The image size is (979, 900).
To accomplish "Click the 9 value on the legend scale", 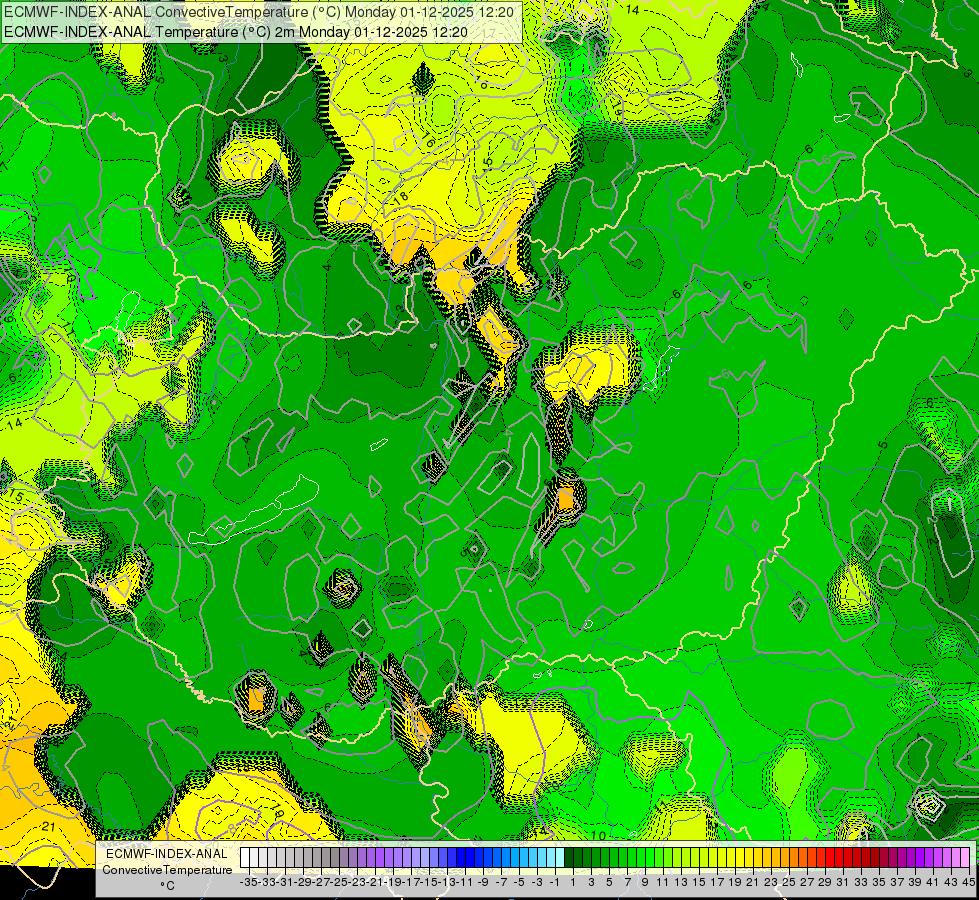I will click(x=645, y=882).
